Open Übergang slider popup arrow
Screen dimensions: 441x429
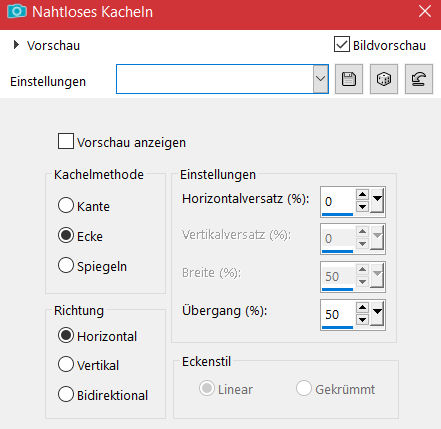[377, 313]
